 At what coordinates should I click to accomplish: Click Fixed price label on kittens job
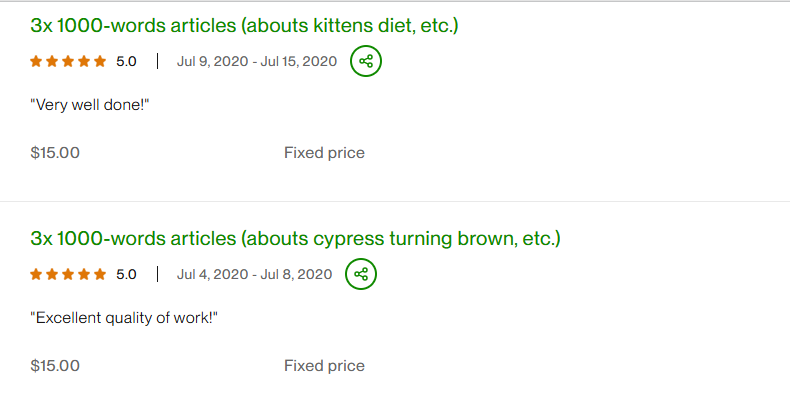324,153
